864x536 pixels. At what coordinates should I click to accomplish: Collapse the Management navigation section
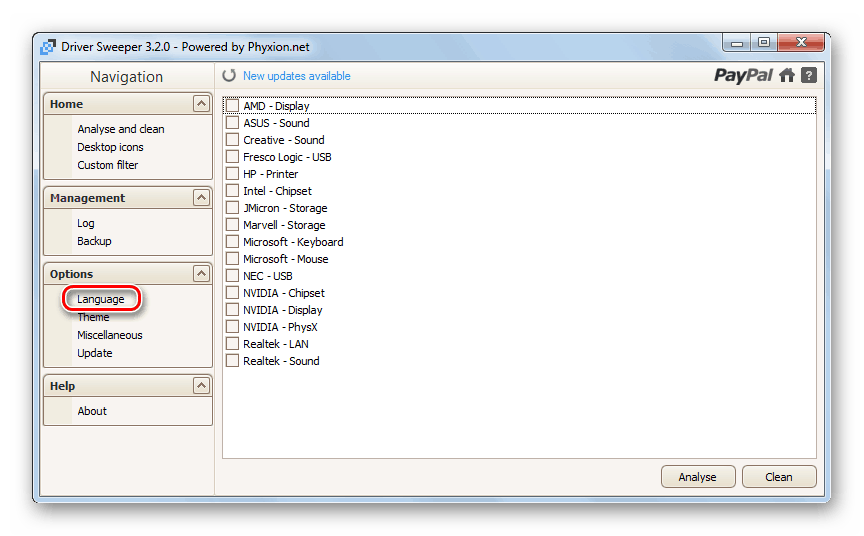[201, 197]
